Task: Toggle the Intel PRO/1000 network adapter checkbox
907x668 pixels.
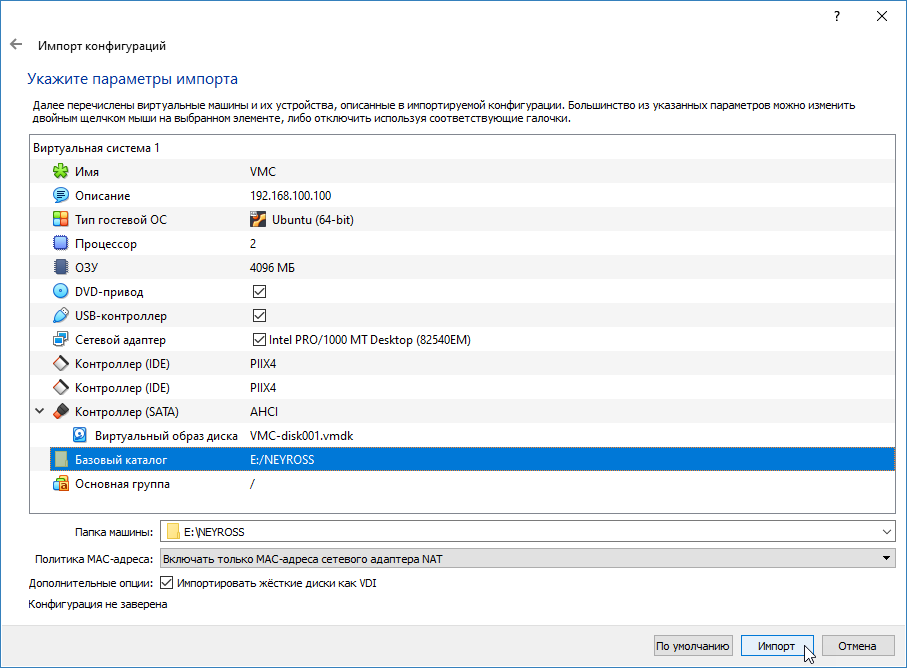Action: pyautogui.click(x=260, y=340)
